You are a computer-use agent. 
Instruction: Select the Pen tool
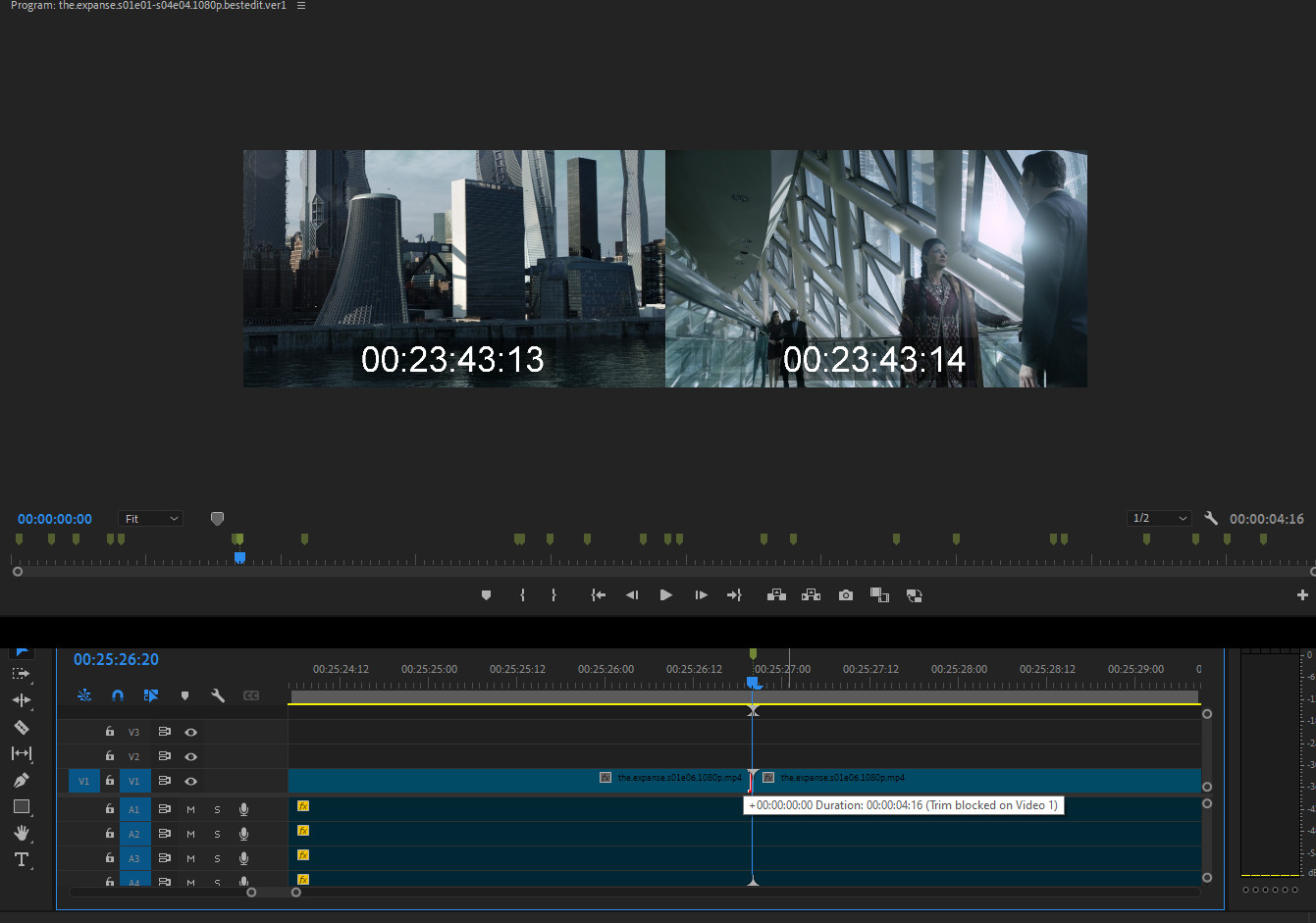tap(21, 780)
